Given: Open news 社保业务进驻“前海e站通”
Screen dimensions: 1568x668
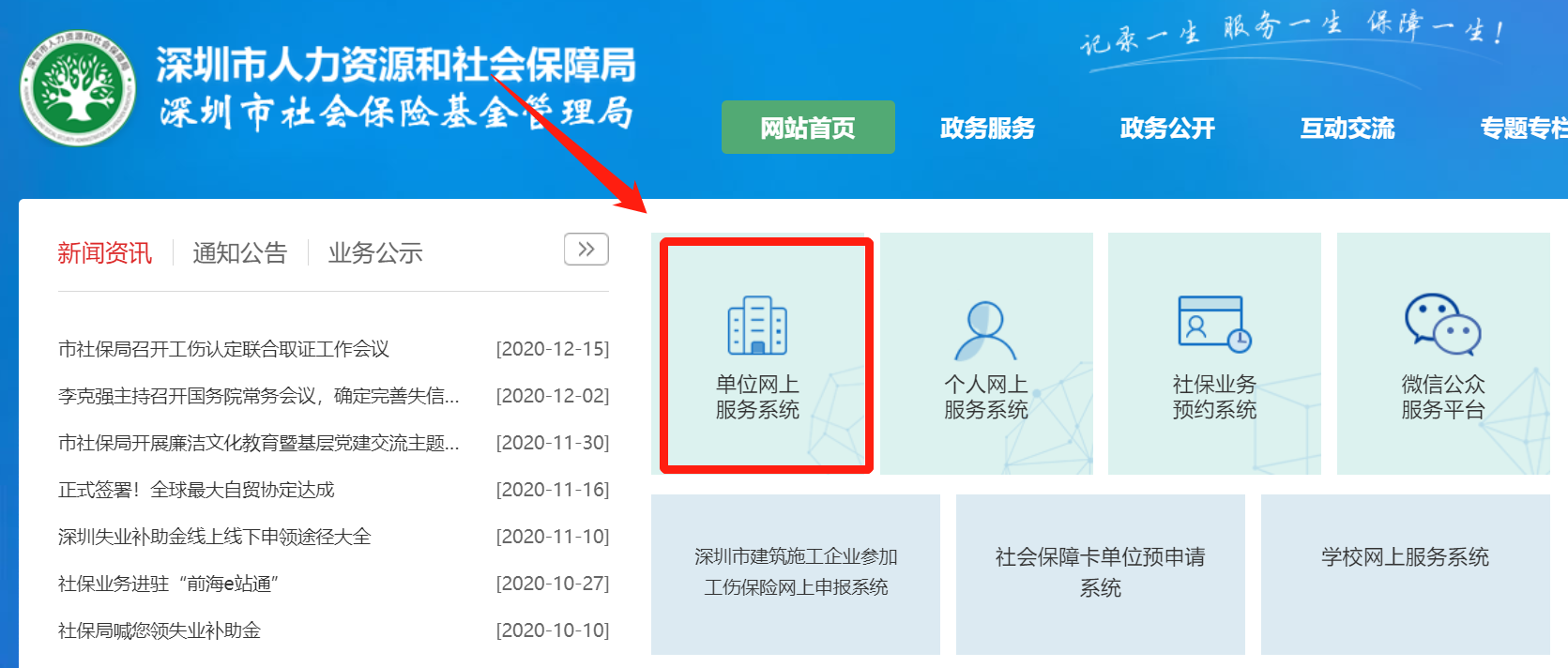Looking at the screenshot, I should (x=169, y=584).
